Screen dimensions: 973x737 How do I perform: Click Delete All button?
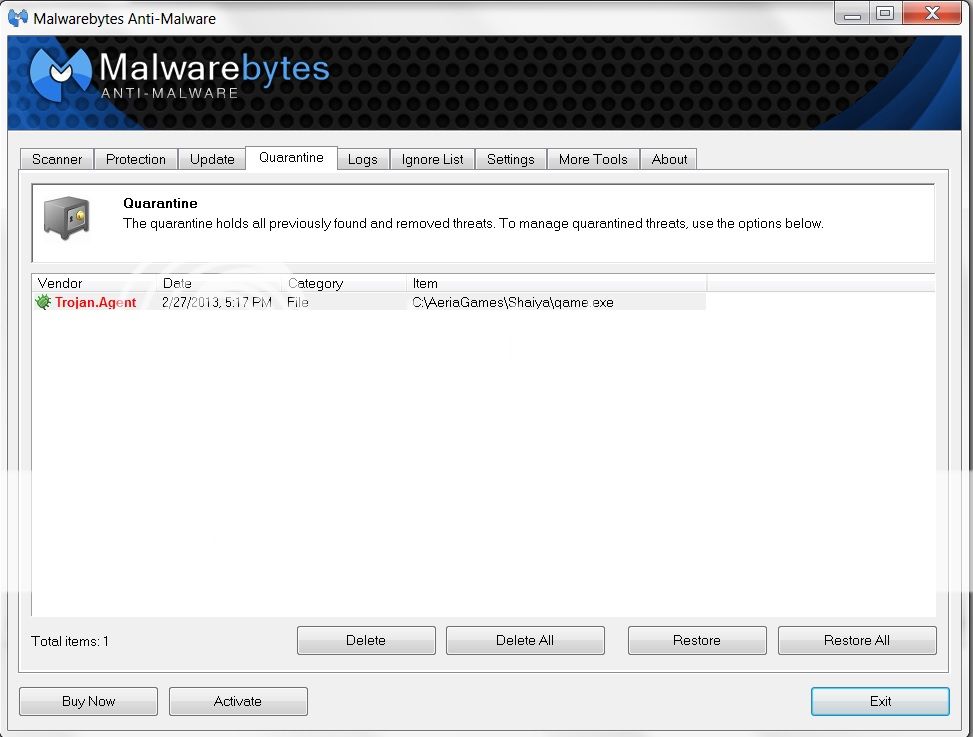(x=525, y=640)
